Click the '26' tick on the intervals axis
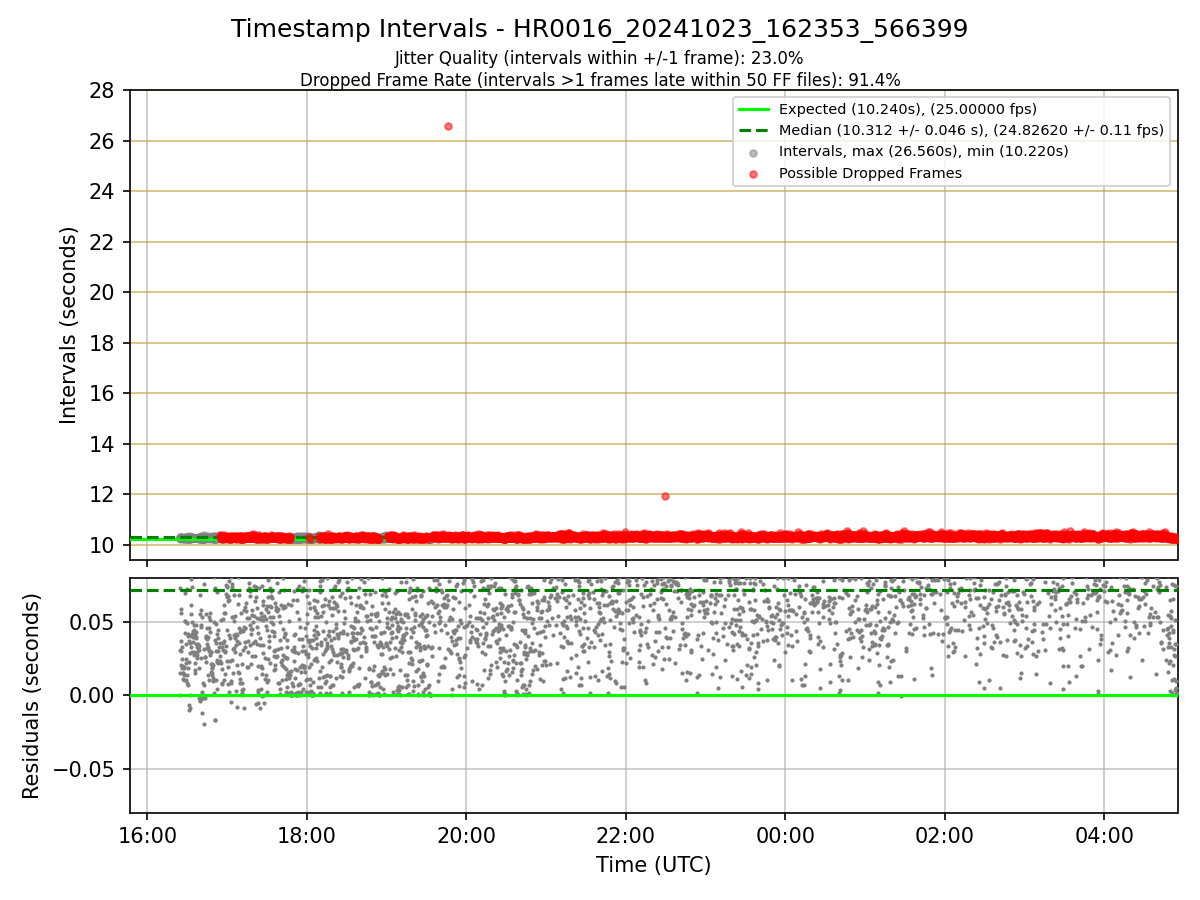Screen dimensions: 1200x900 click(102, 141)
